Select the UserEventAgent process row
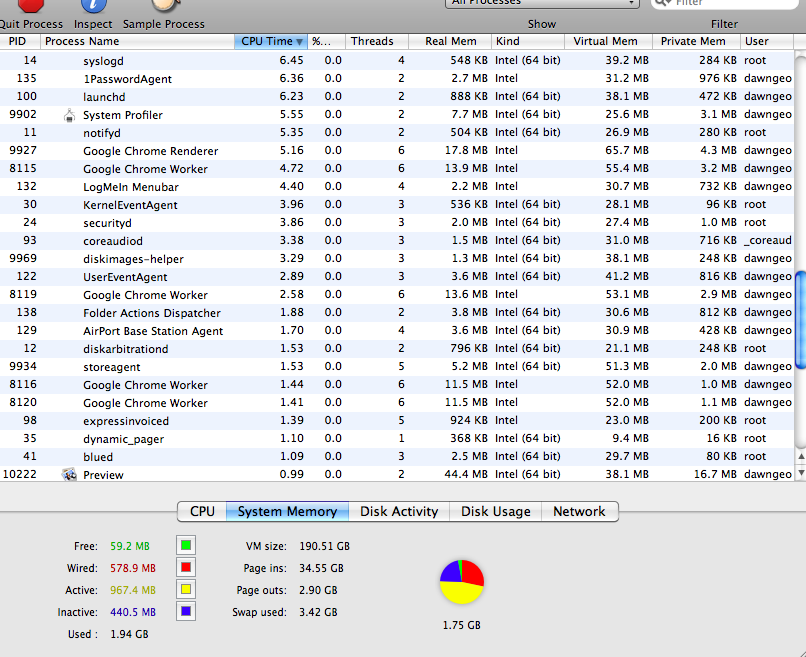 [x=397, y=276]
